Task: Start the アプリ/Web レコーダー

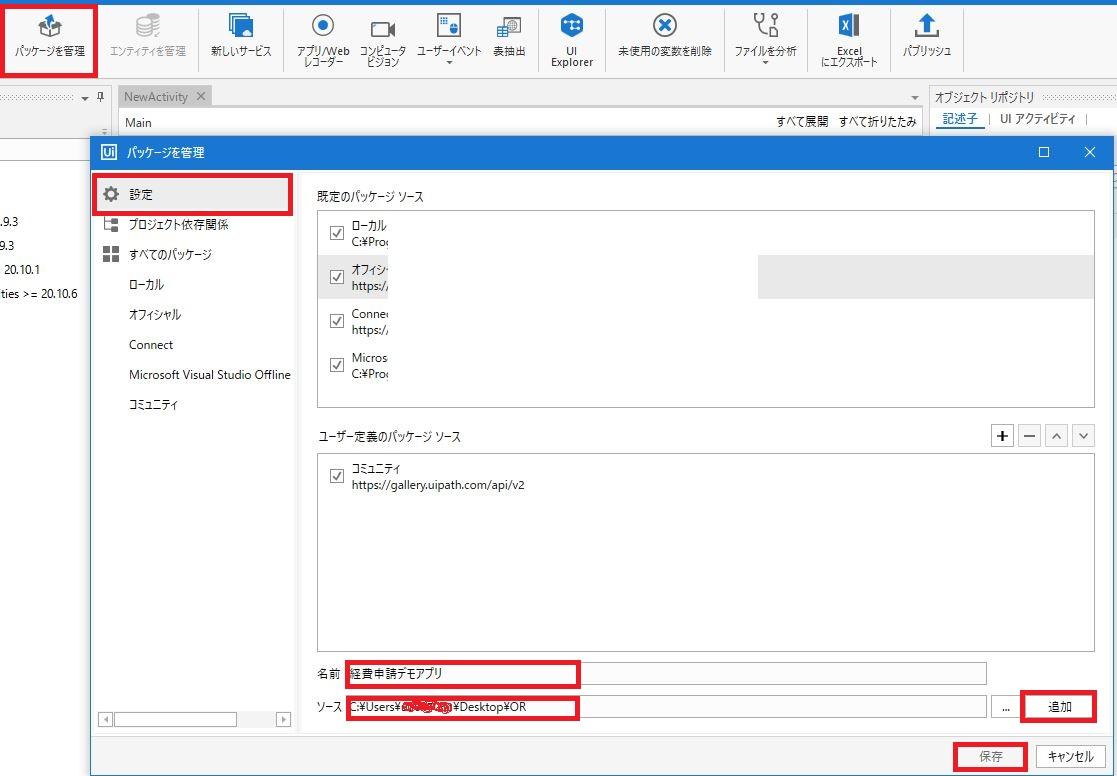Action: tap(323, 41)
